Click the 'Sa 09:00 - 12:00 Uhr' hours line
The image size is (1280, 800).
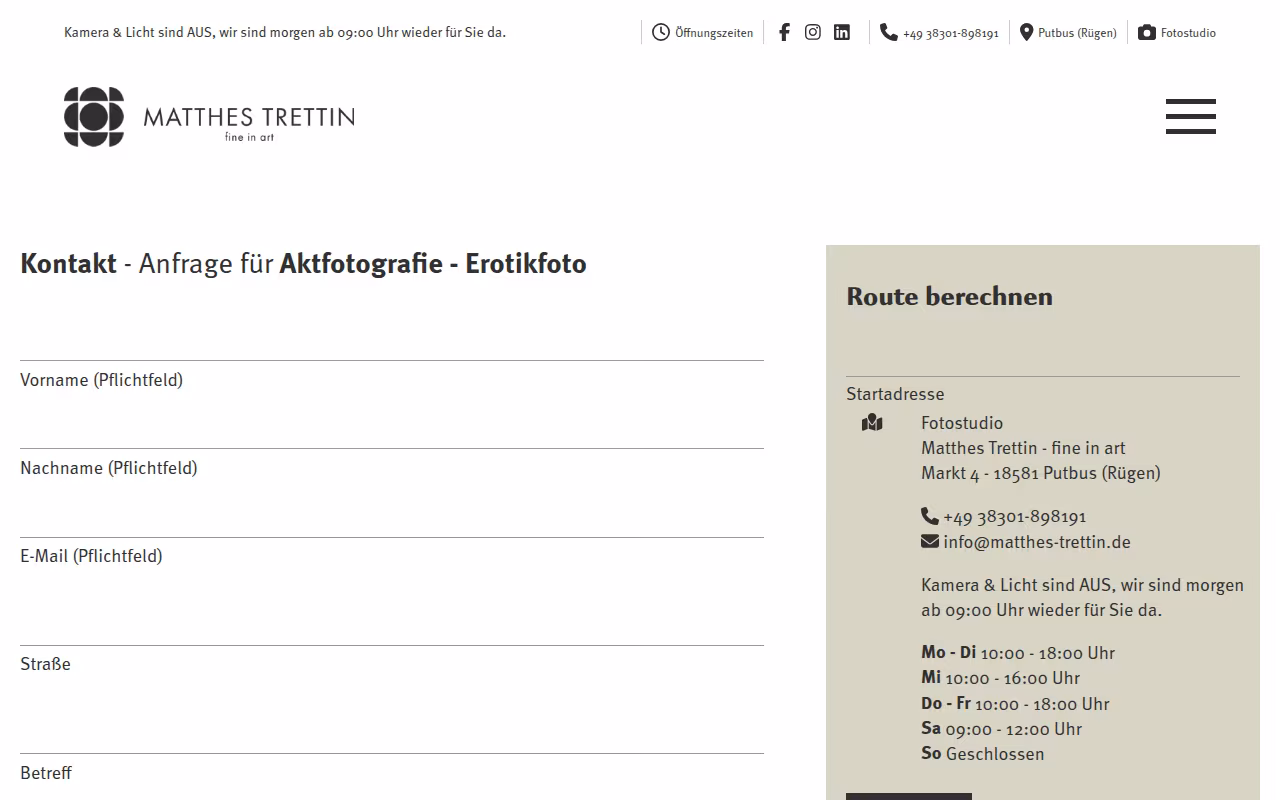click(1001, 729)
